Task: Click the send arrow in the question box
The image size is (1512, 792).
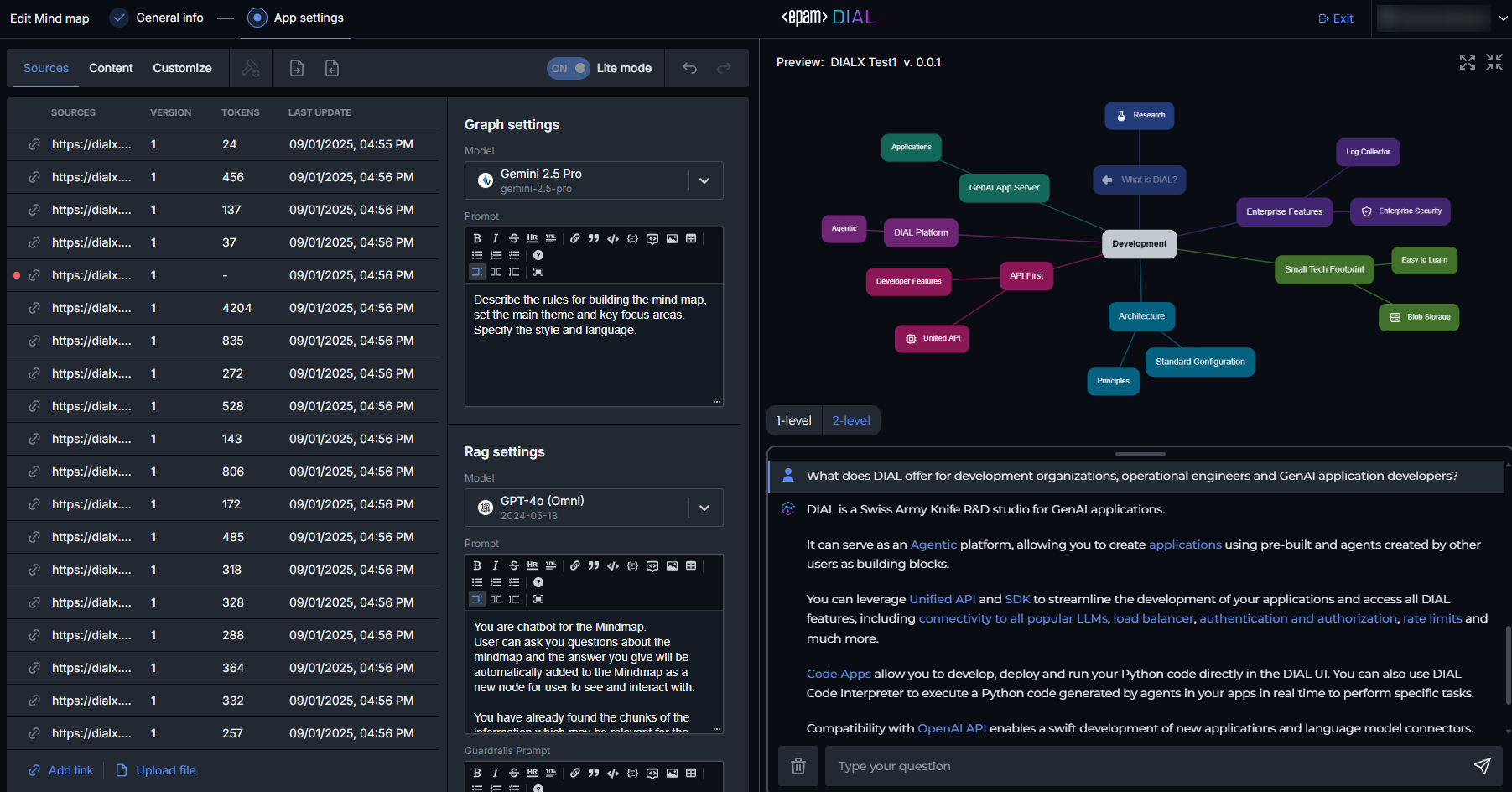Action: (x=1482, y=766)
